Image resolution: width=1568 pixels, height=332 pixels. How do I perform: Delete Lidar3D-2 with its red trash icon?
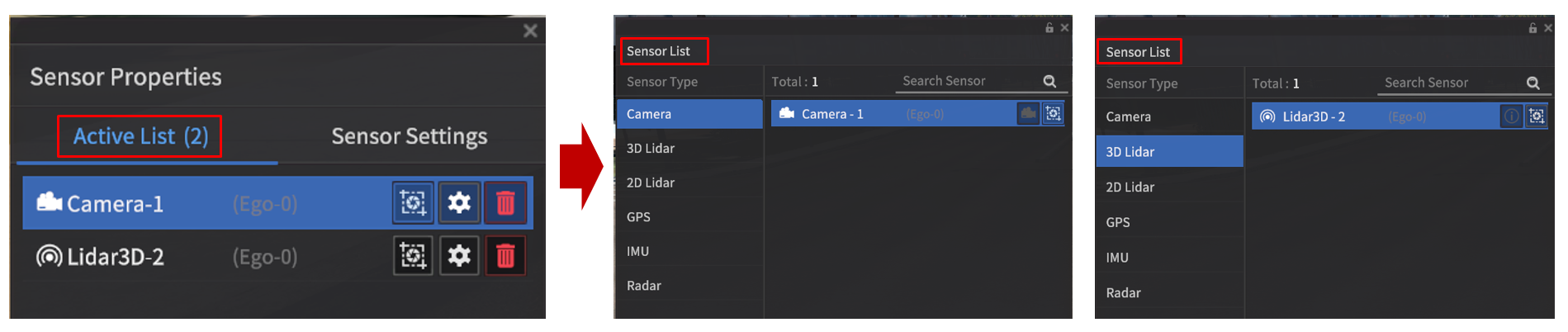coord(505,256)
